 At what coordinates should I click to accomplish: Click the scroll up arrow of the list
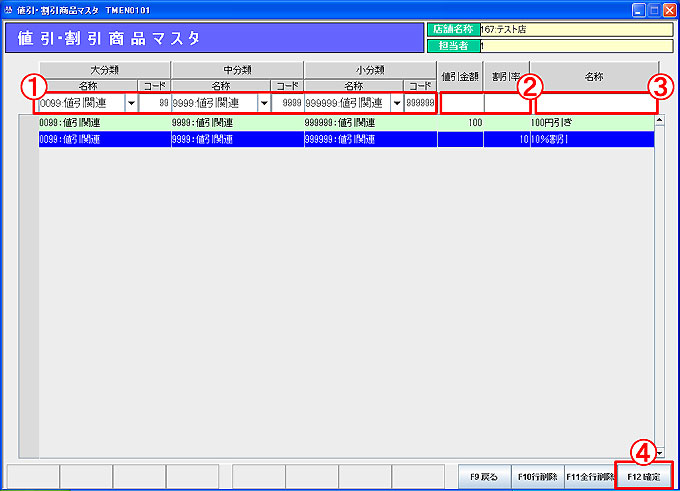point(659,121)
